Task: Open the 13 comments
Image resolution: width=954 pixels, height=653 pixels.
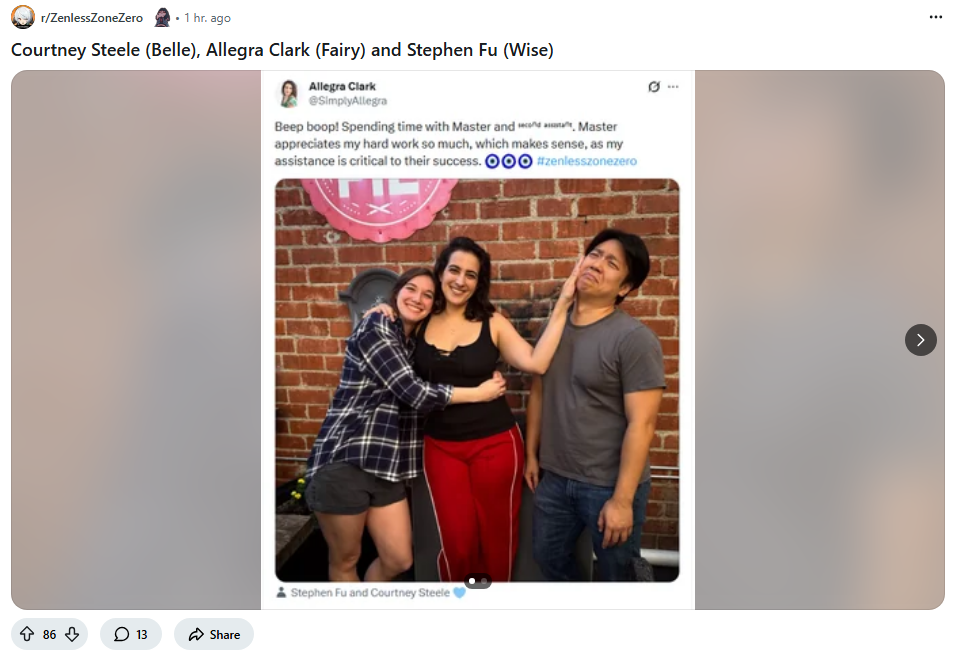Action: [x=131, y=634]
